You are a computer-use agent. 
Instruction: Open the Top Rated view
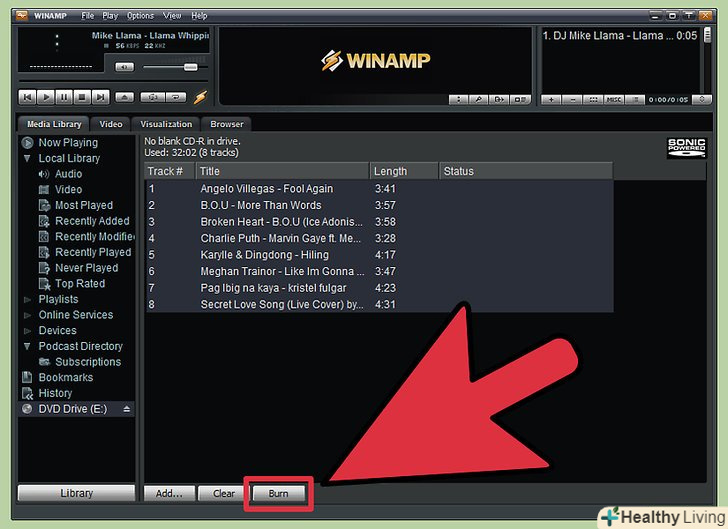[80, 284]
